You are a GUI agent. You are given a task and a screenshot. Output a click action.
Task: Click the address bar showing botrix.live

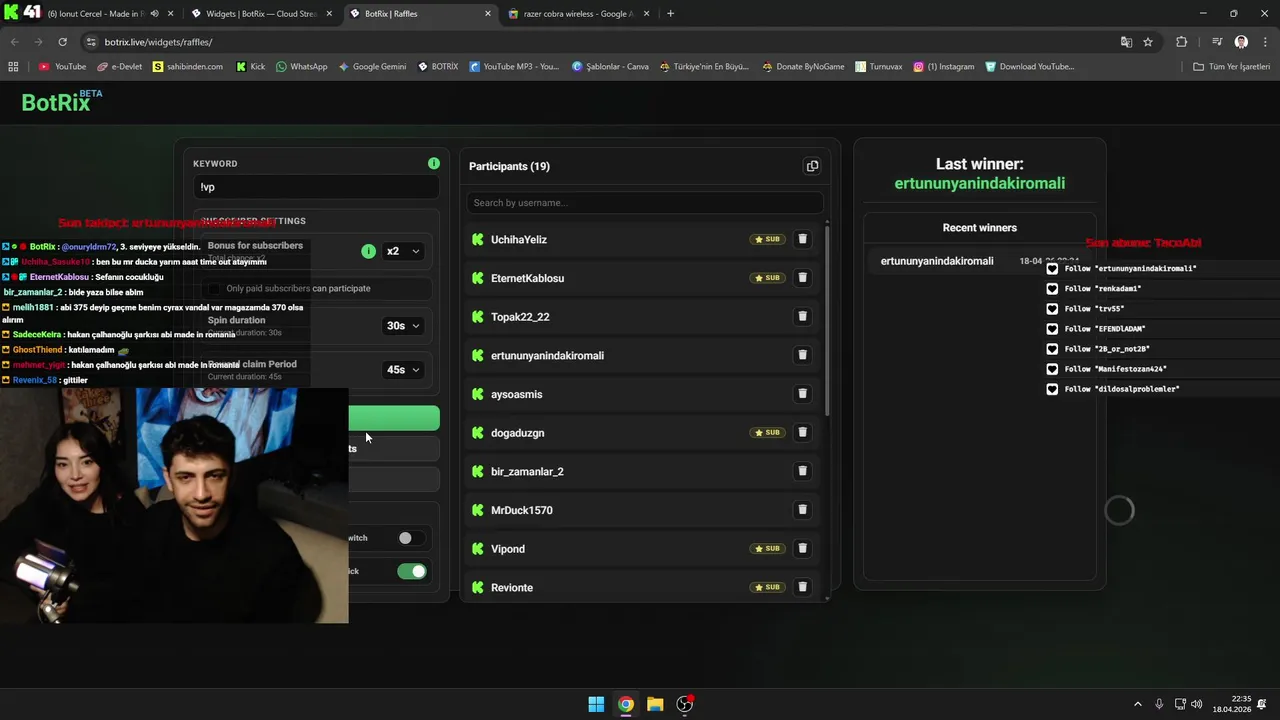(x=600, y=42)
